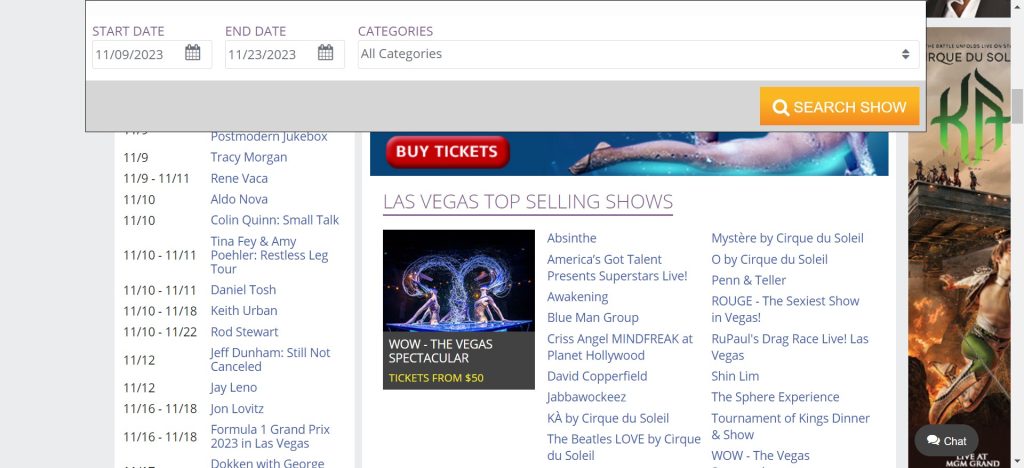Expand the All Categories dropdown

(x=638, y=54)
